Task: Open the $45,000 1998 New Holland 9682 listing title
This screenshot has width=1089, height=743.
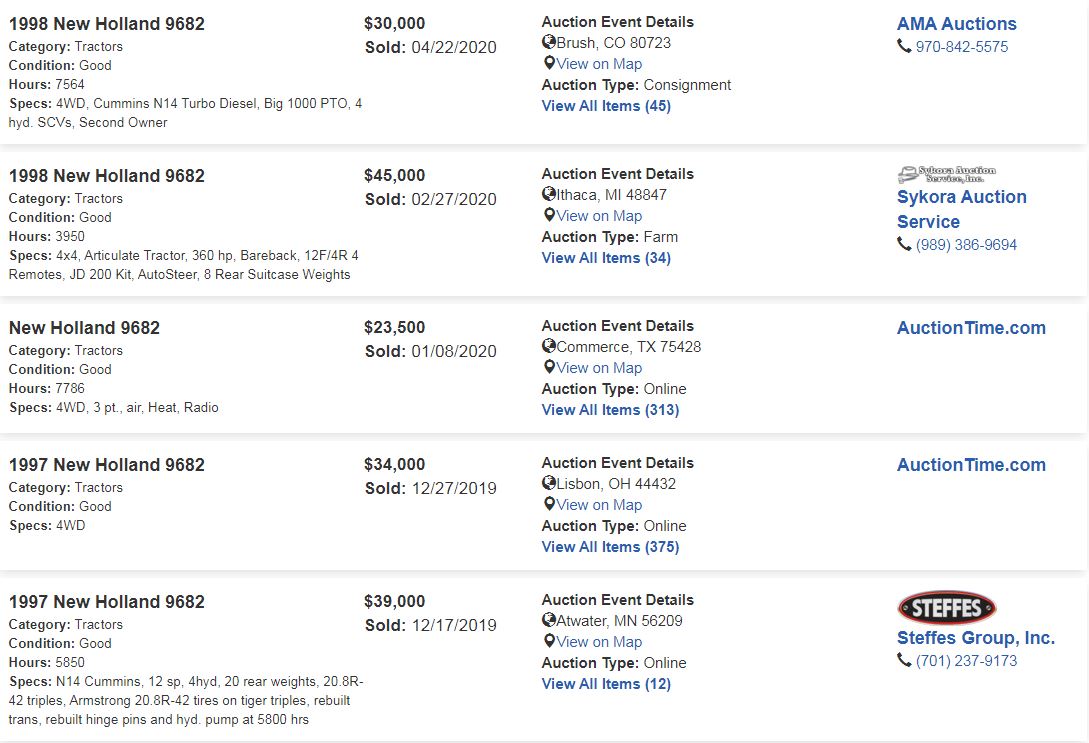Action: 107,176
